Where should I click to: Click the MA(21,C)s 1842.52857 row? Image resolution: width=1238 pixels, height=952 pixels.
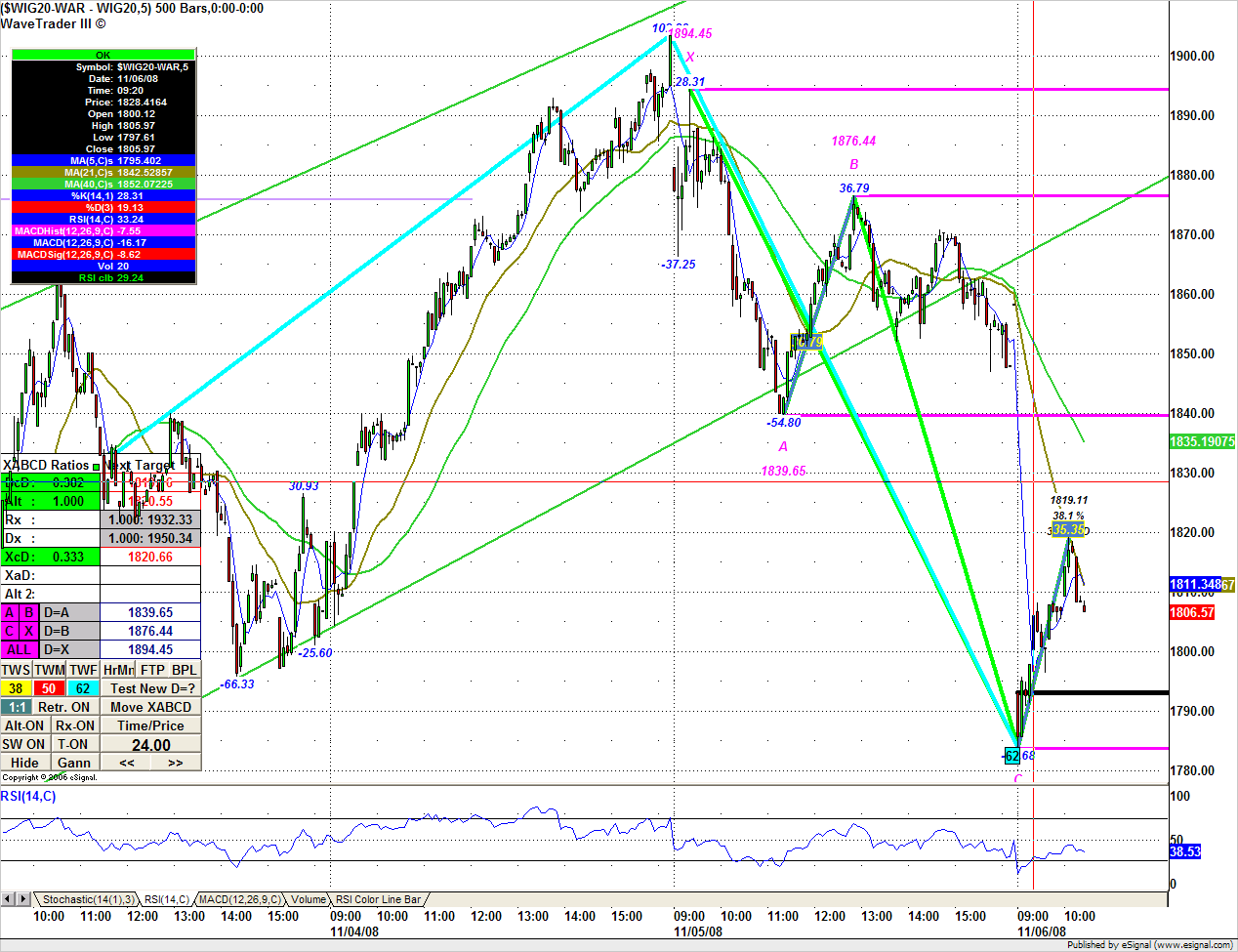103,172
